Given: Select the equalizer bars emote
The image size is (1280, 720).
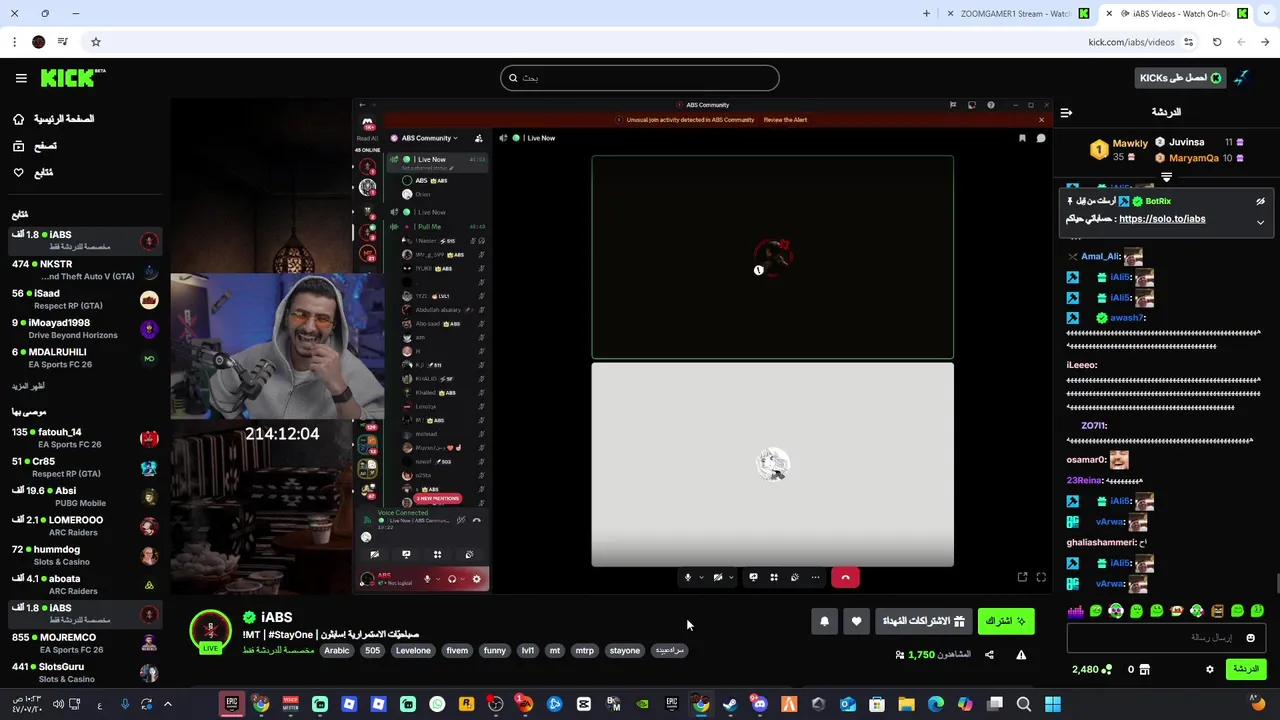Looking at the screenshot, I should click(x=1076, y=611).
